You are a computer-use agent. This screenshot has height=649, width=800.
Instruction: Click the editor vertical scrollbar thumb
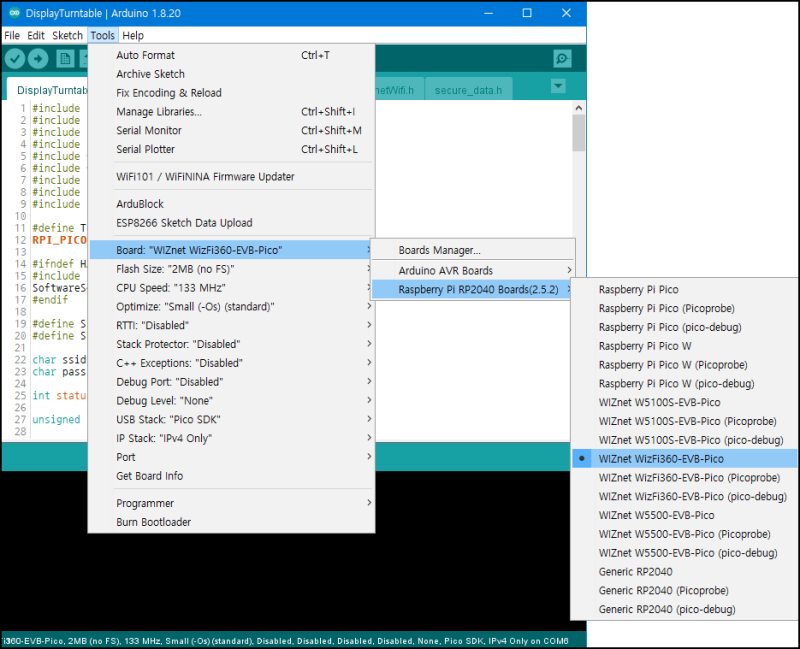[x=578, y=133]
